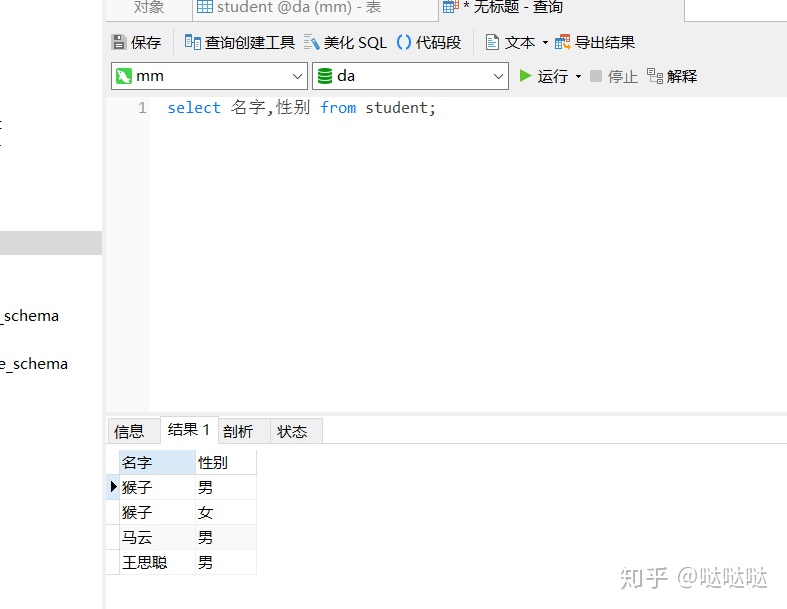Open Code Snippet (代码段) panel
Viewport: 787px width, 609px height.
tap(429, 42)
